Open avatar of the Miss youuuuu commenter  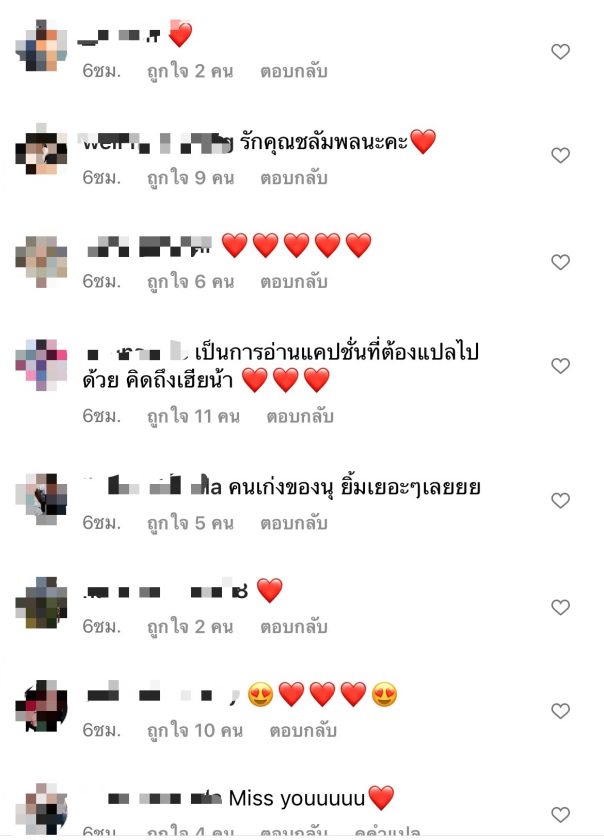[41, 809]
